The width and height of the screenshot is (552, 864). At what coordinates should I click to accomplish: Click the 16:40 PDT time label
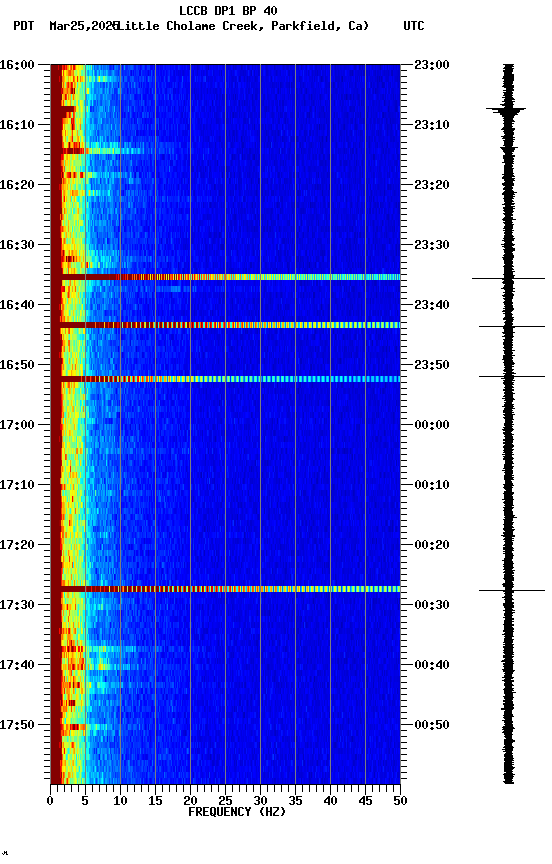coord(17,305)
